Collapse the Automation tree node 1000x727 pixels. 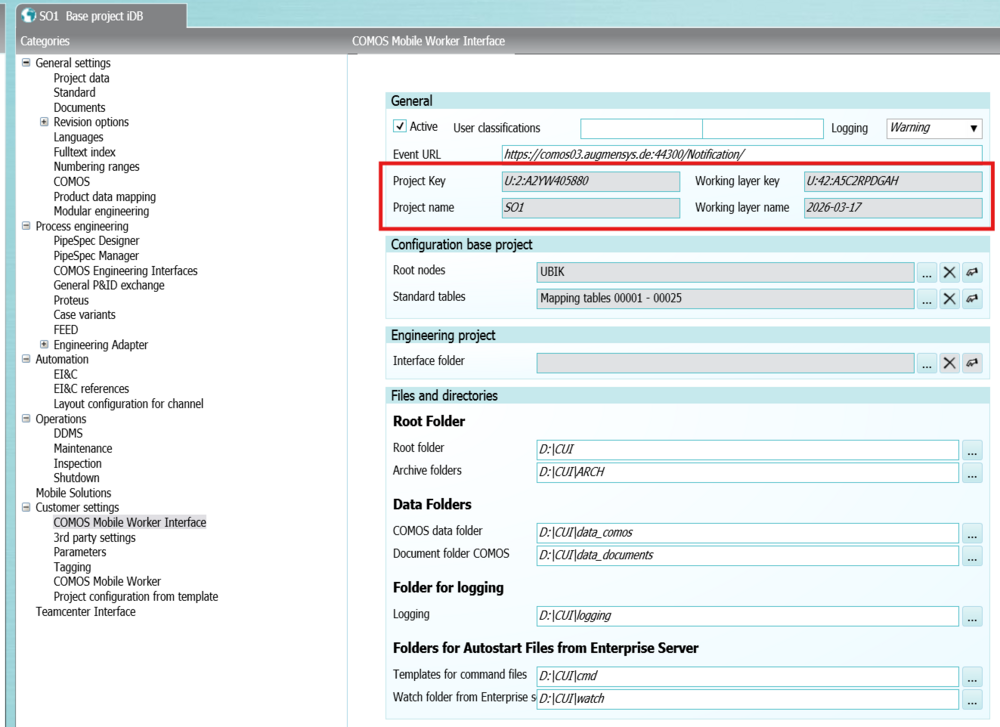pyautogui.click(x=26, y=359)
